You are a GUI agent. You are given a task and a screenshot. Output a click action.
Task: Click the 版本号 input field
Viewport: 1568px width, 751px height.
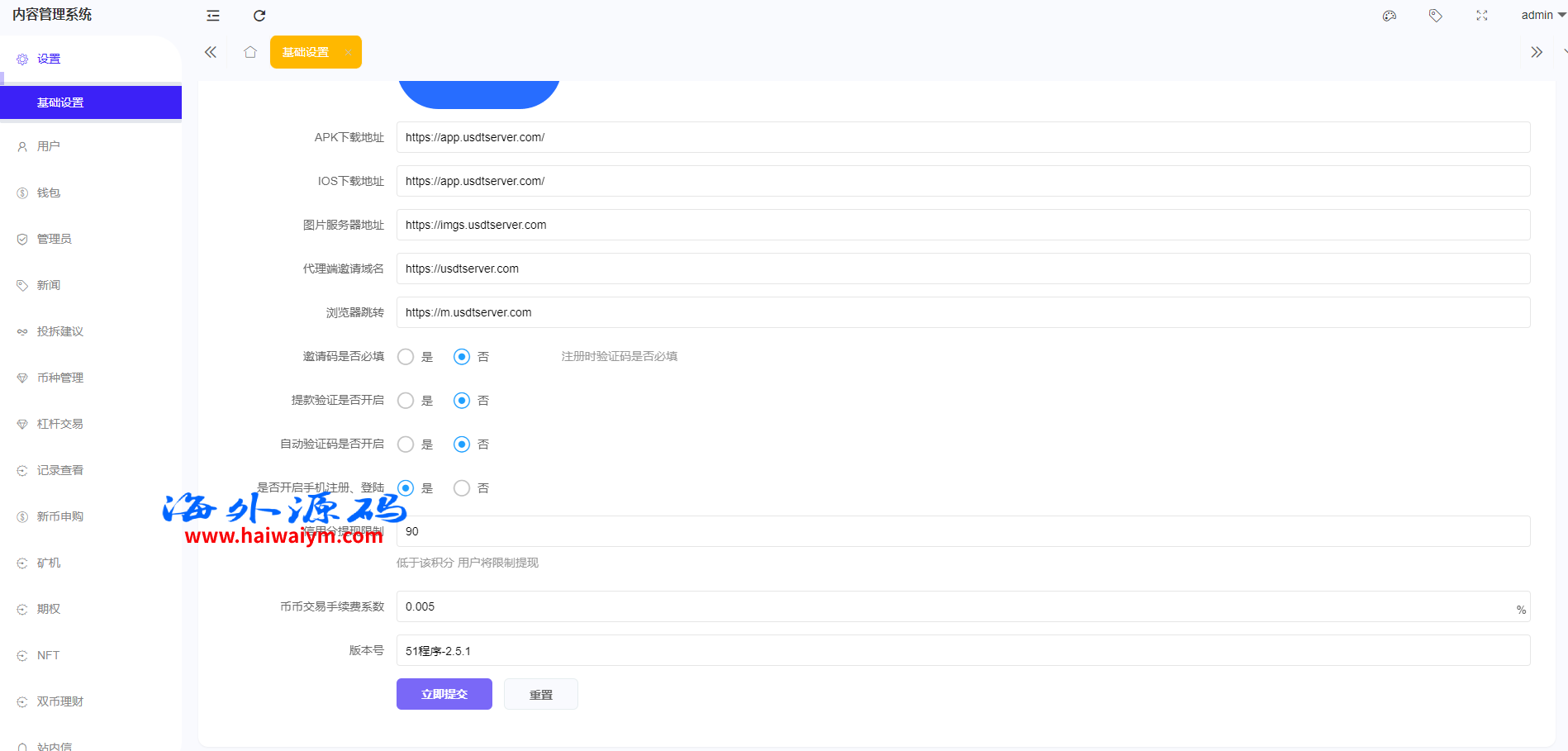962,650
